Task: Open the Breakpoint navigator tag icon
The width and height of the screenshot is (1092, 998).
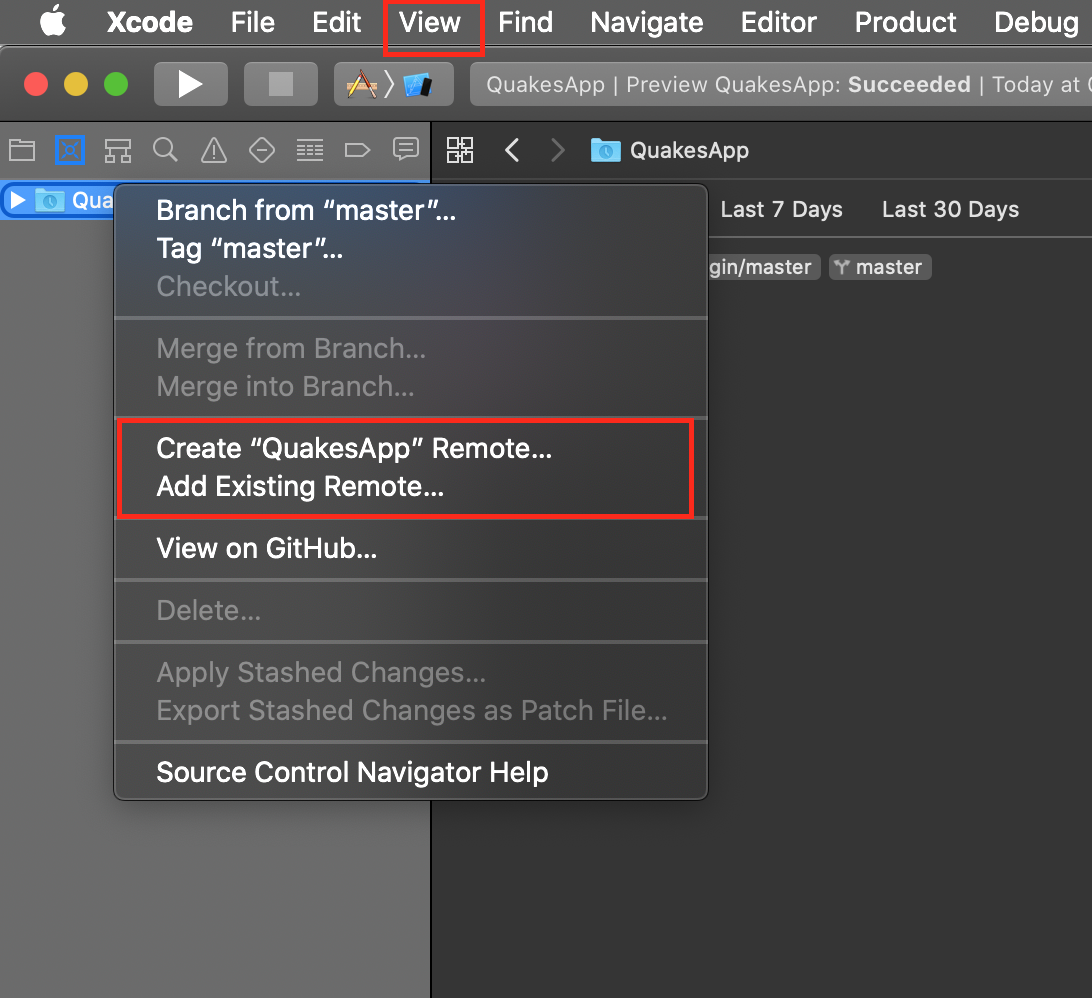Action: 357,150
